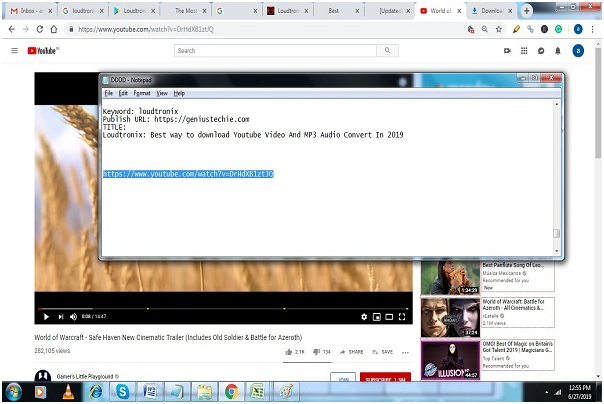
Task: Open the YouTube account avatar
Action: pyautogui.click(x=578, y=50)
